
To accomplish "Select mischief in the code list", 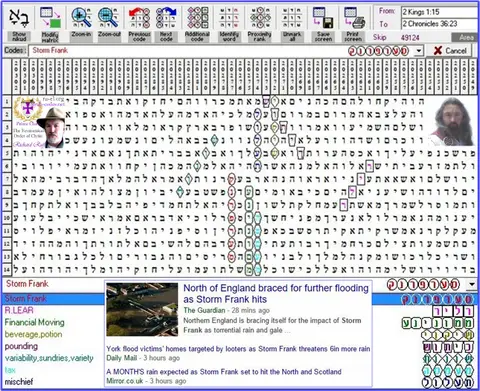I will 19,382.
